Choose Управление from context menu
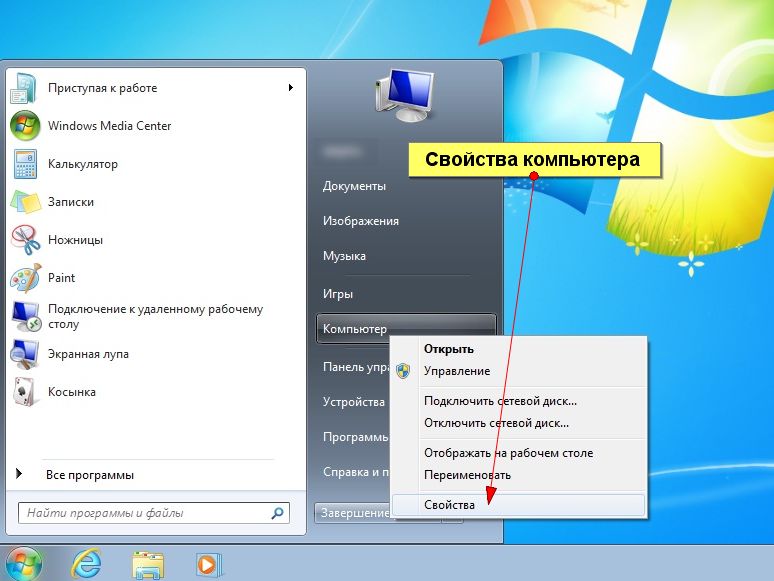Image resolution: width=774 pixels, height=581 pixels. (456, 371)
